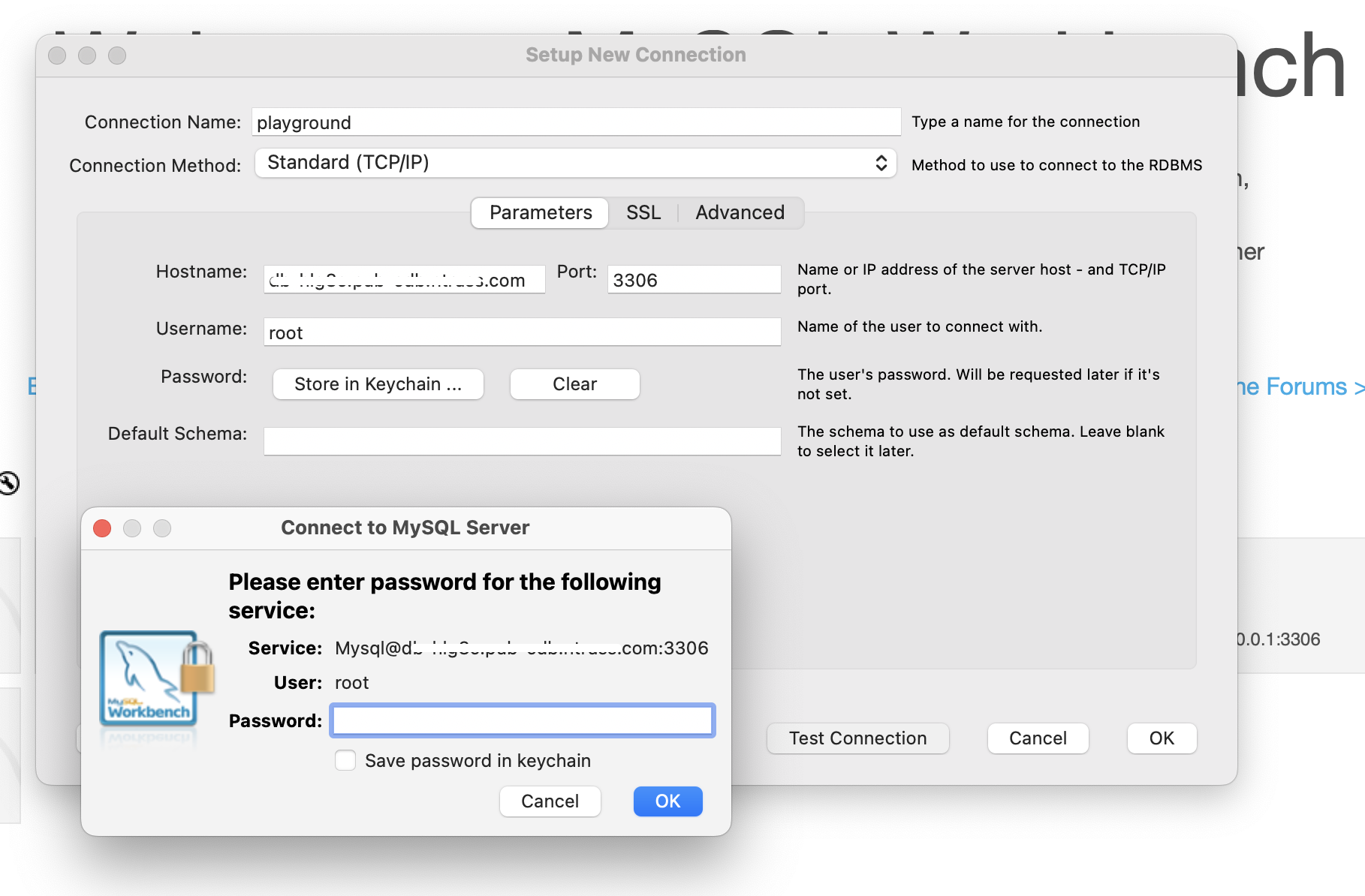Screen dimensions: 1365x896
Task: Click the 'Type a name for the connection' hint
Action: coord(1026,122)
